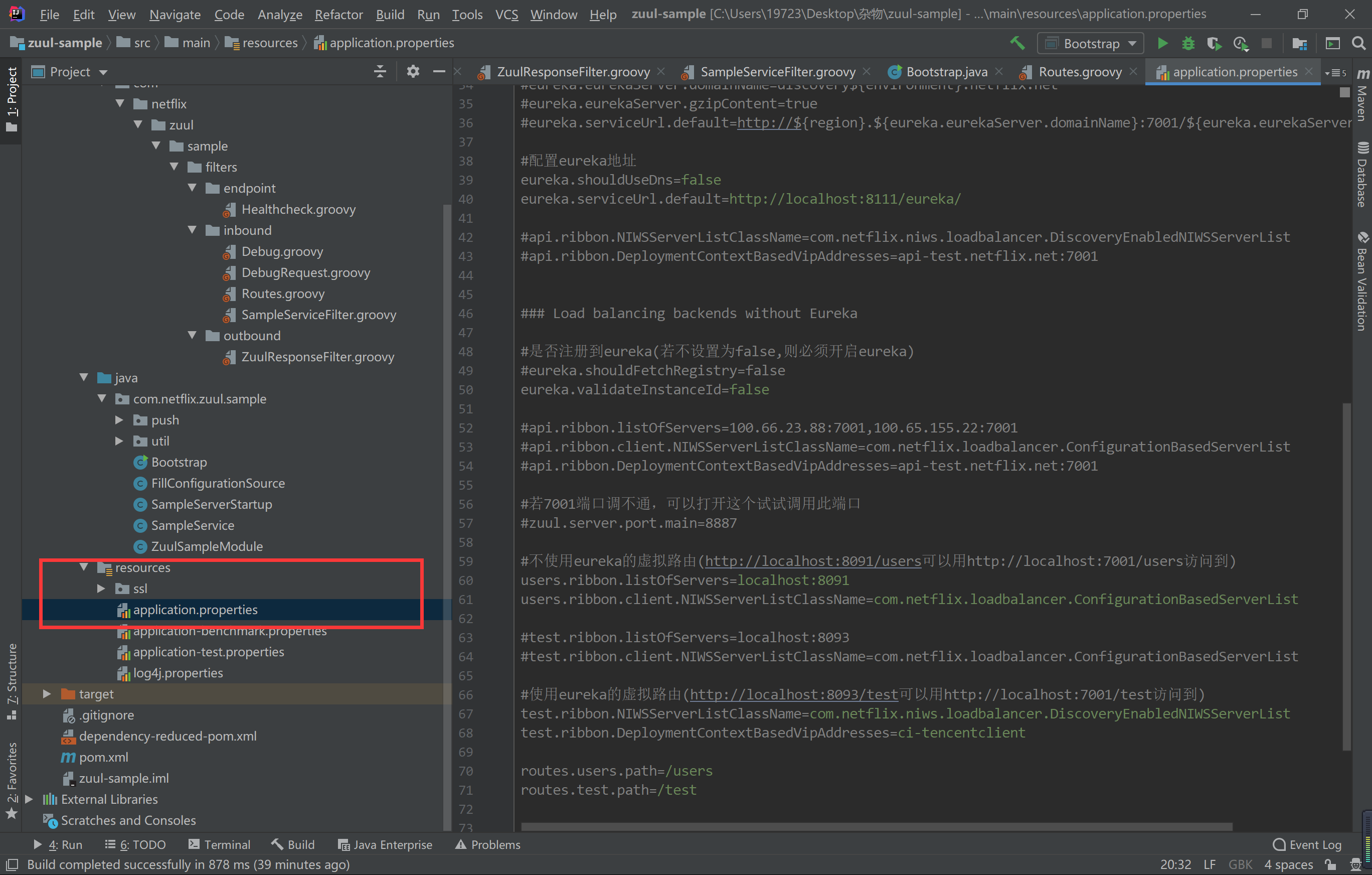The image size is (1372, 875).
Task: Click the resources breadcrumb in navigation bar
Action: pos(262,43)
